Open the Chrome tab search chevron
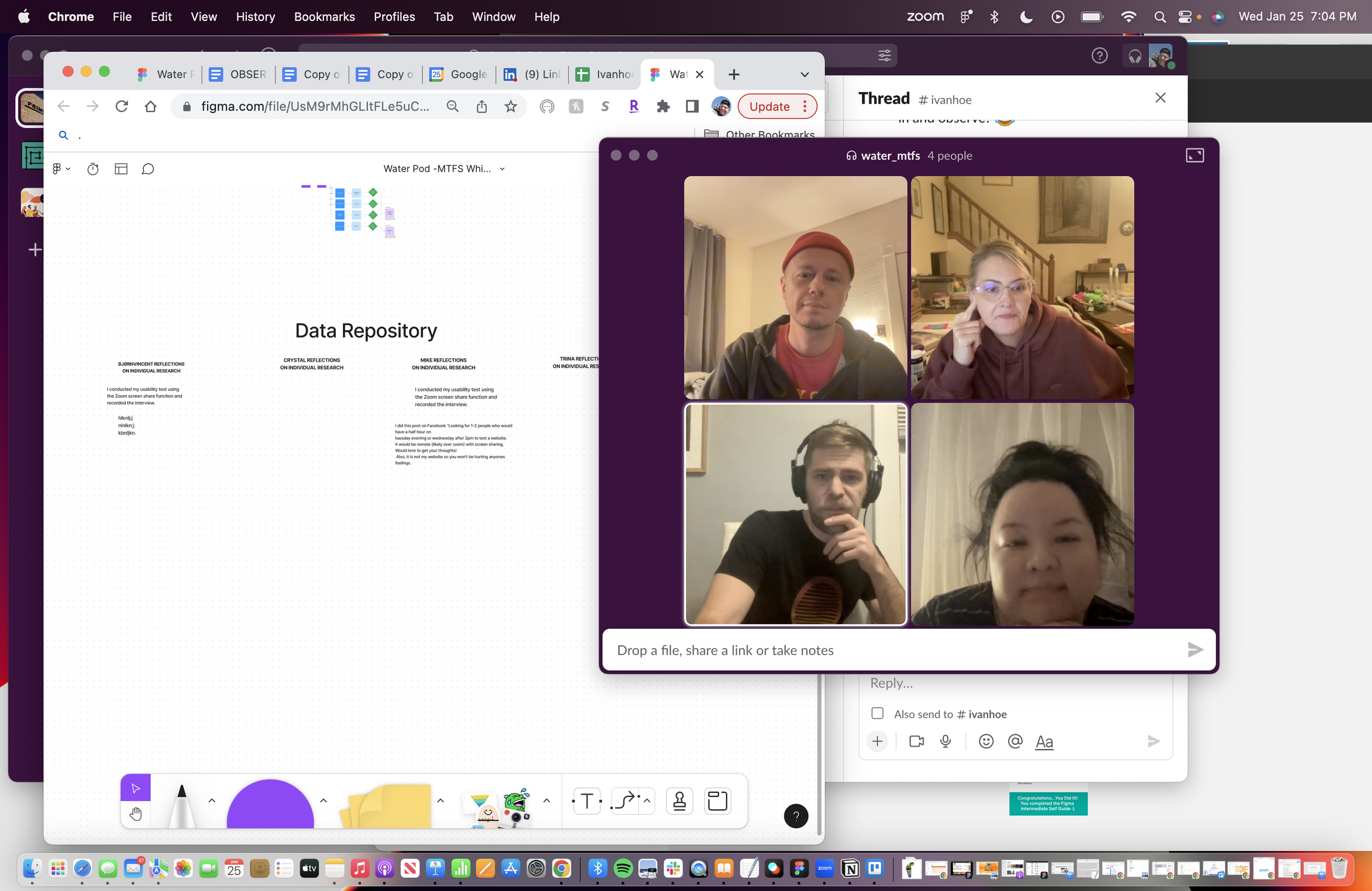The image size is (1372, 891). pyautogui.click(x=805, y=75)
